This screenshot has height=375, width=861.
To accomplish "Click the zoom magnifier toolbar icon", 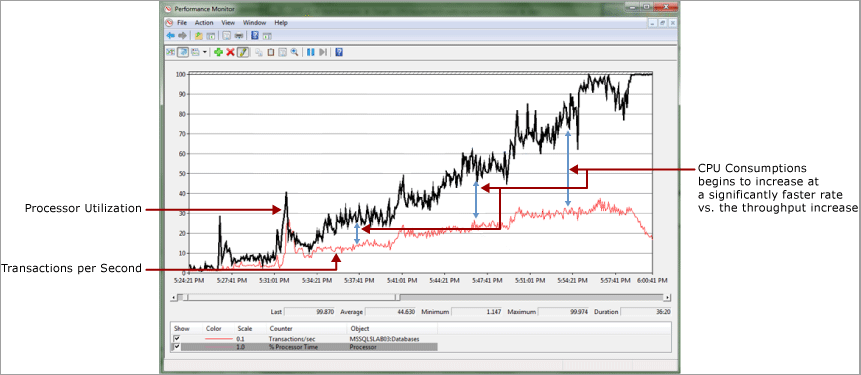I will pos(295,52).
